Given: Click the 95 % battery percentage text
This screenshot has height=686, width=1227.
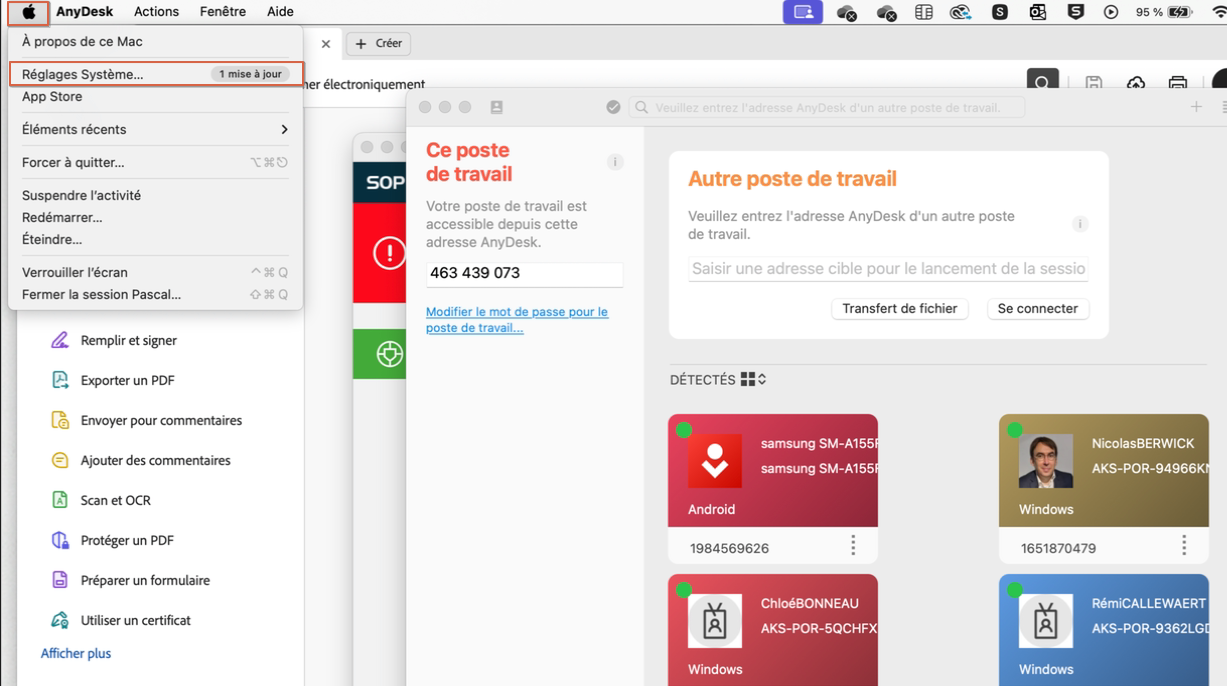Looking at the screenshot, I should pos(1149,12).
